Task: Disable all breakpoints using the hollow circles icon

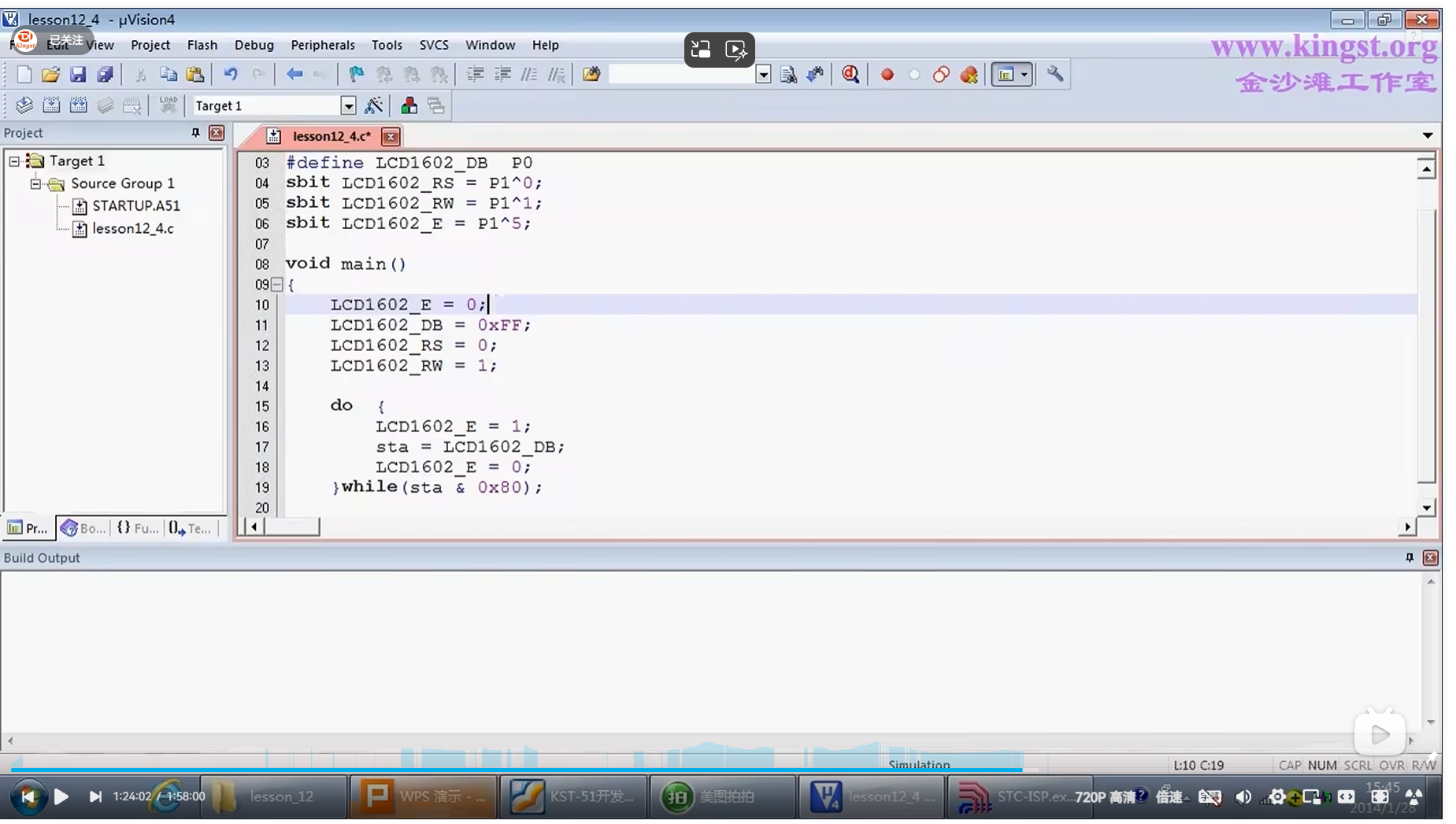Action: click(941, 75)
